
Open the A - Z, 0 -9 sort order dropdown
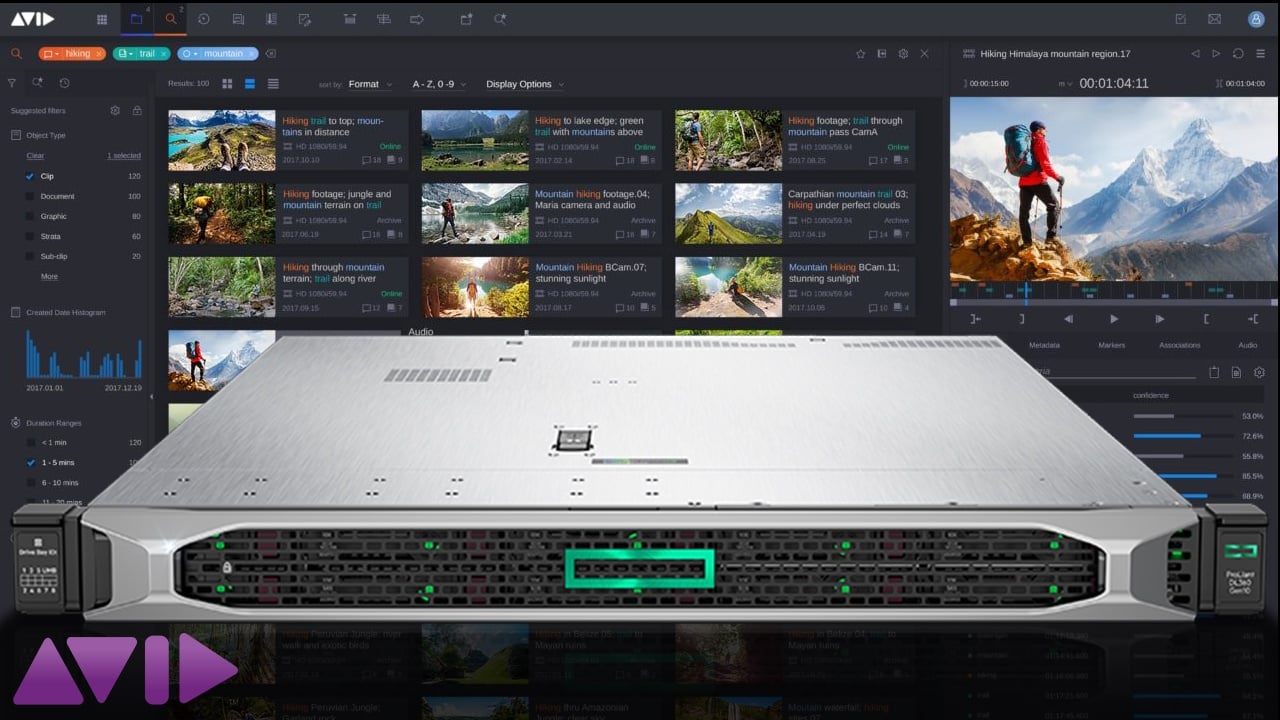click(x=438, y=84)
